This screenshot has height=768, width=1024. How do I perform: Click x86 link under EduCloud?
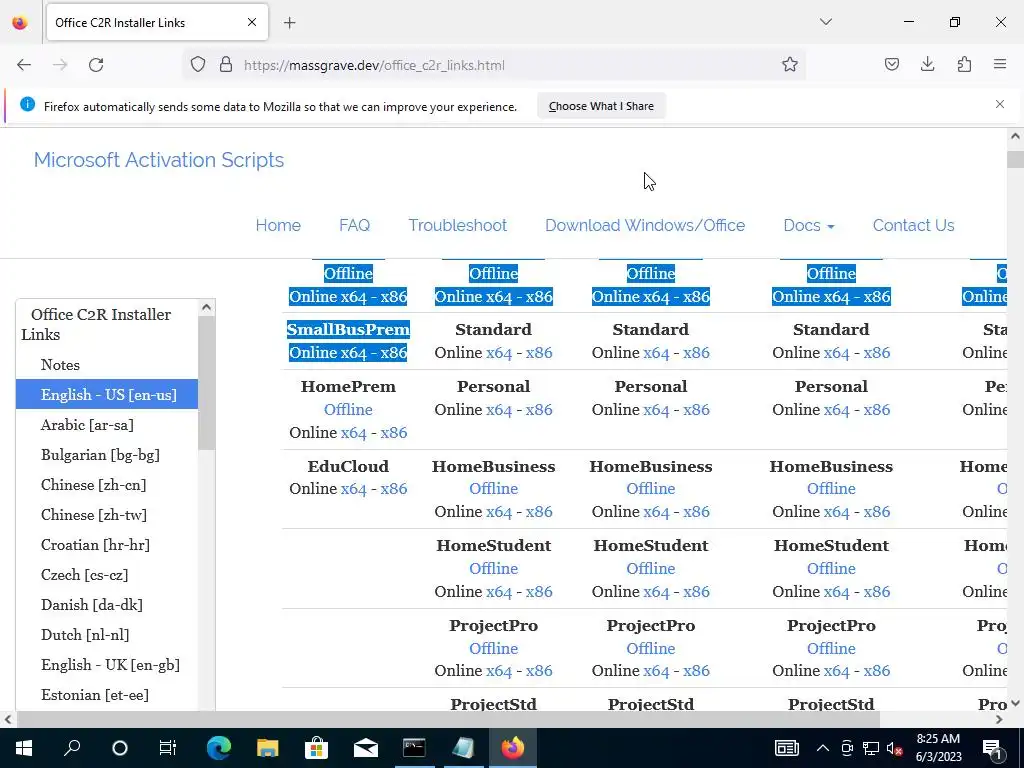tap(394, 488)
